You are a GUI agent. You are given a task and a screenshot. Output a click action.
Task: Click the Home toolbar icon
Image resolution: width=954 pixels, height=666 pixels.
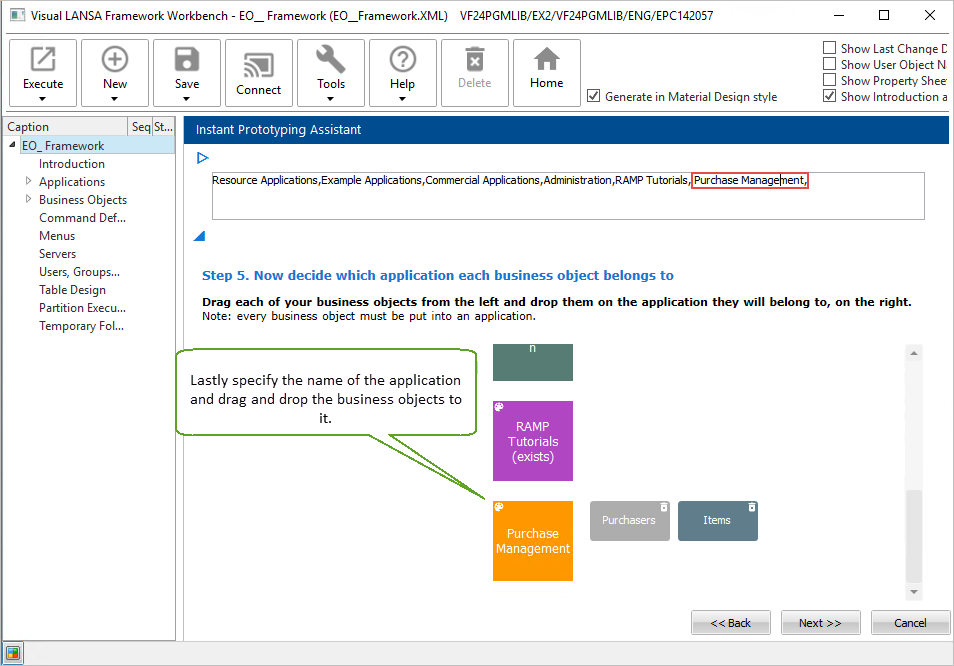(x=546, y=59)
